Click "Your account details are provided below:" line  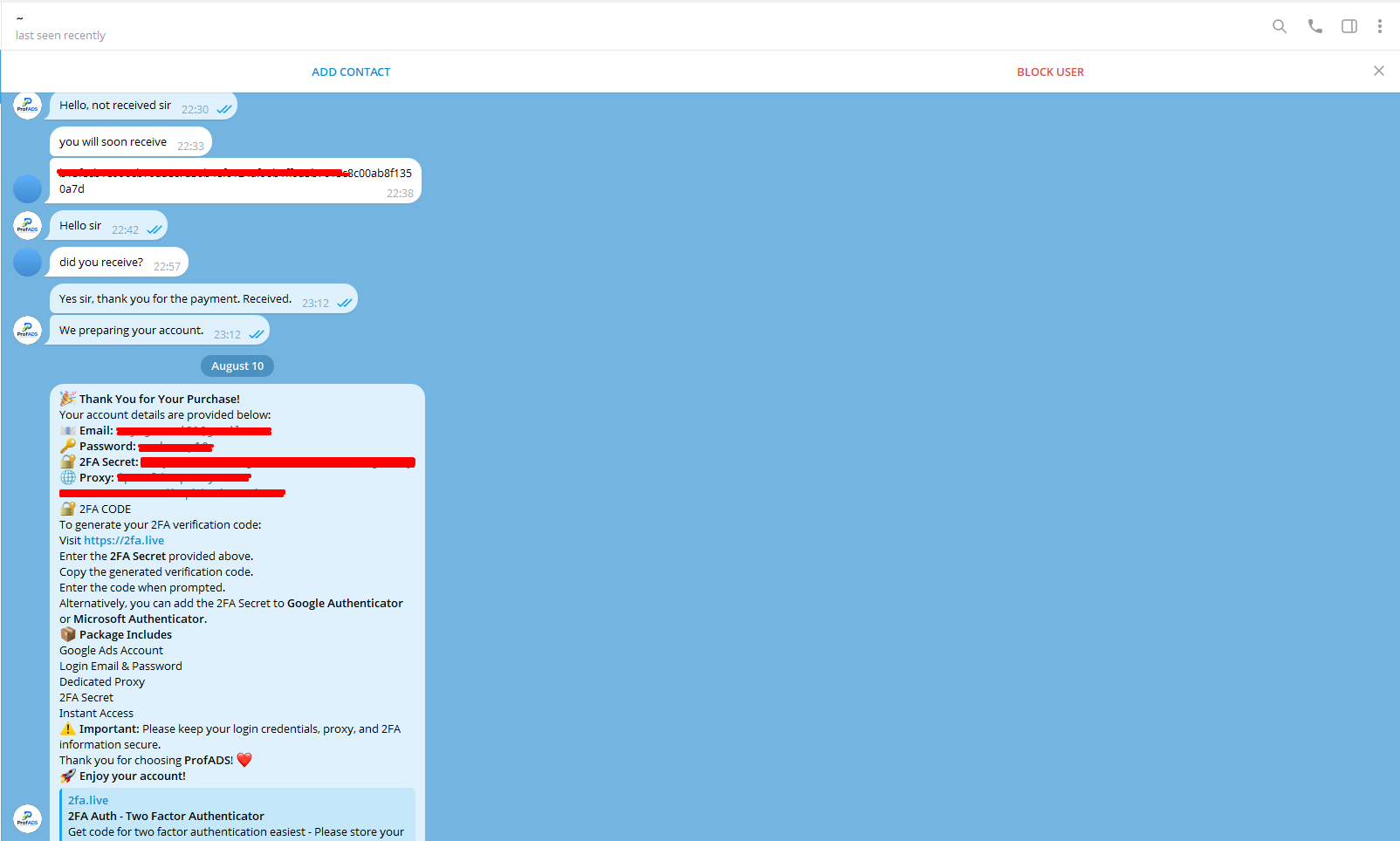(x=165, y=415)
